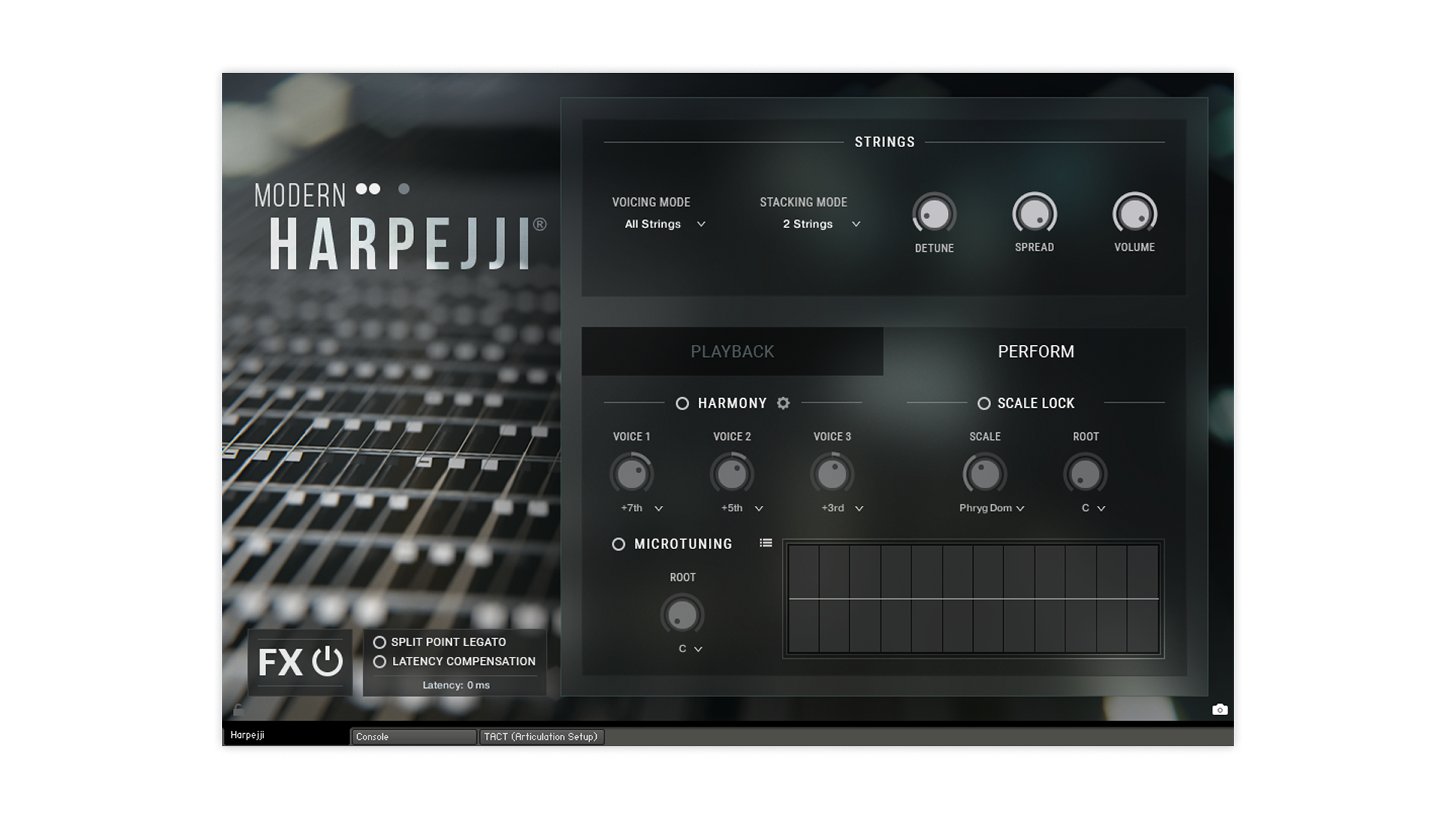
Task: Open the Phryg Dom scale dropdown
Action: coord(991,508)
